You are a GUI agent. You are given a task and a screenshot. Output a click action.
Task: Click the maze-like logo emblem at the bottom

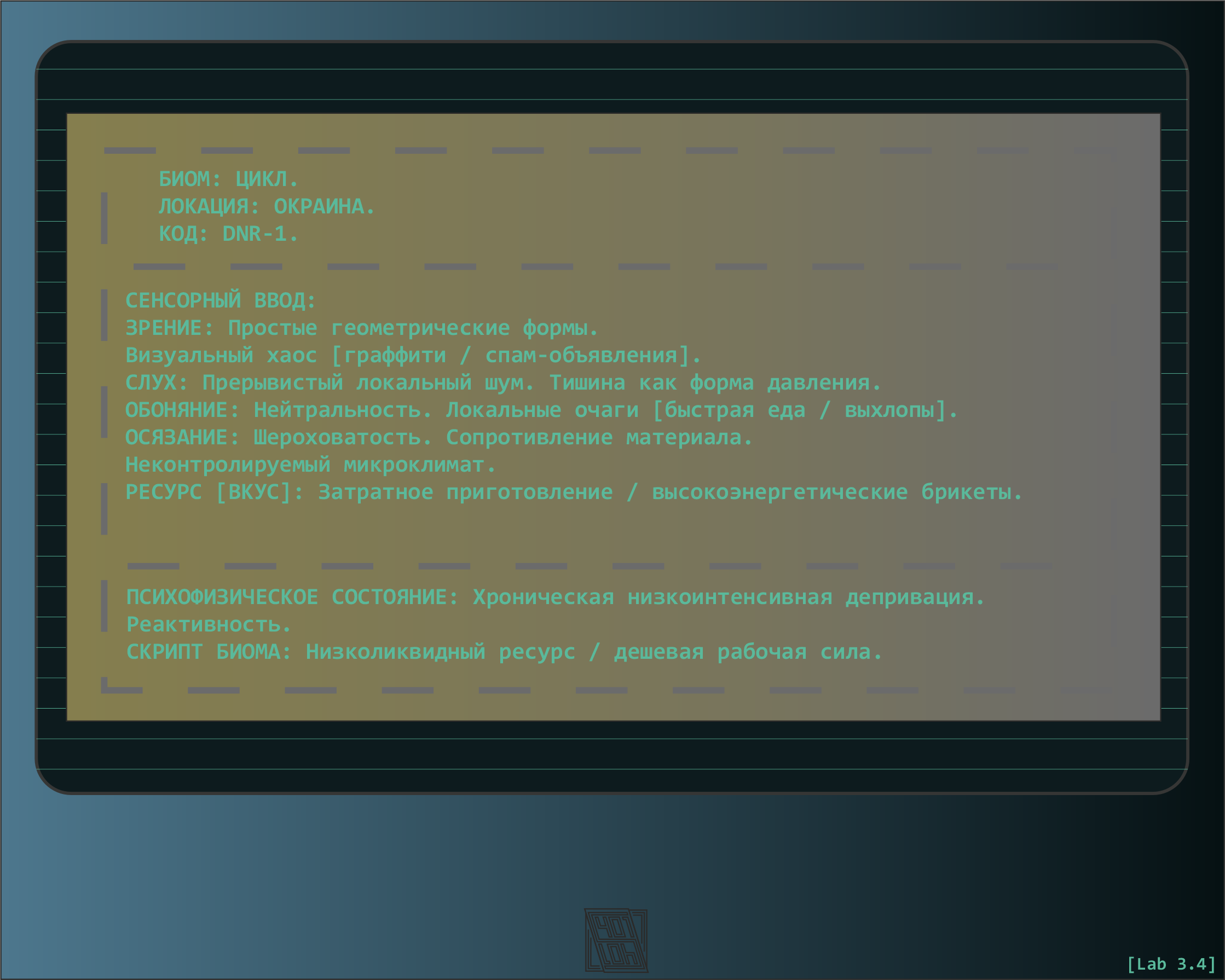click(x=616, y=940)
